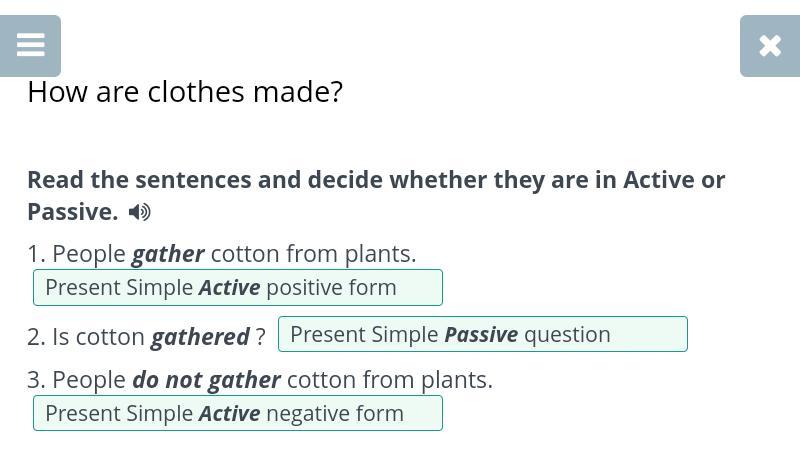Click sentence 3 'People do not gather cotton'
Screen dimensions: 800x462
[259, 380]
